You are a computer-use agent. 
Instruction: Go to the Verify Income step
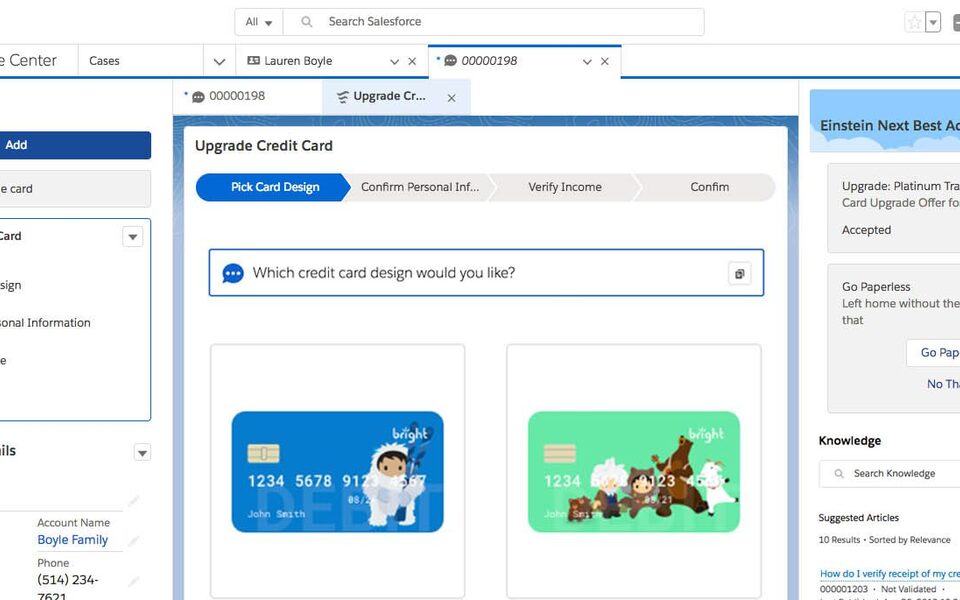[x=565, y=187]
